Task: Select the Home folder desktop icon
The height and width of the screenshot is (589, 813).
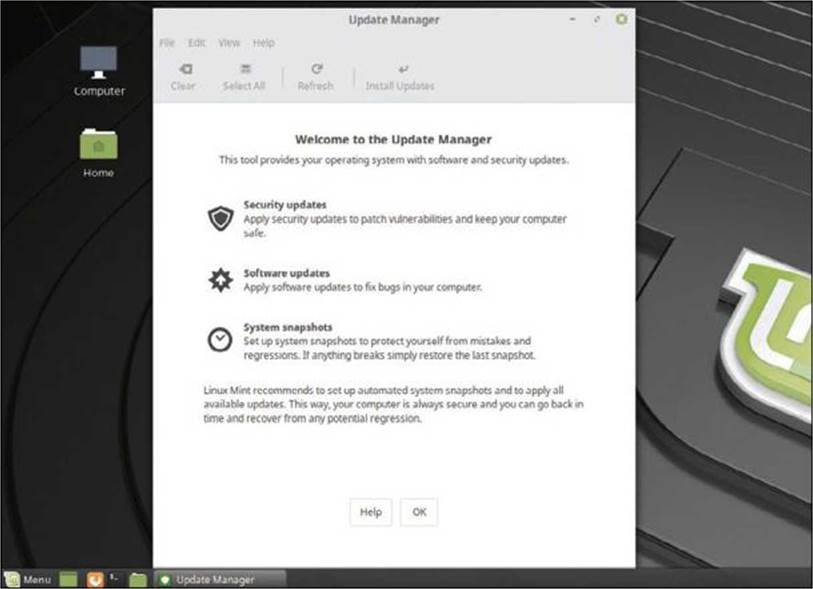Action: [x=99, y=153]
